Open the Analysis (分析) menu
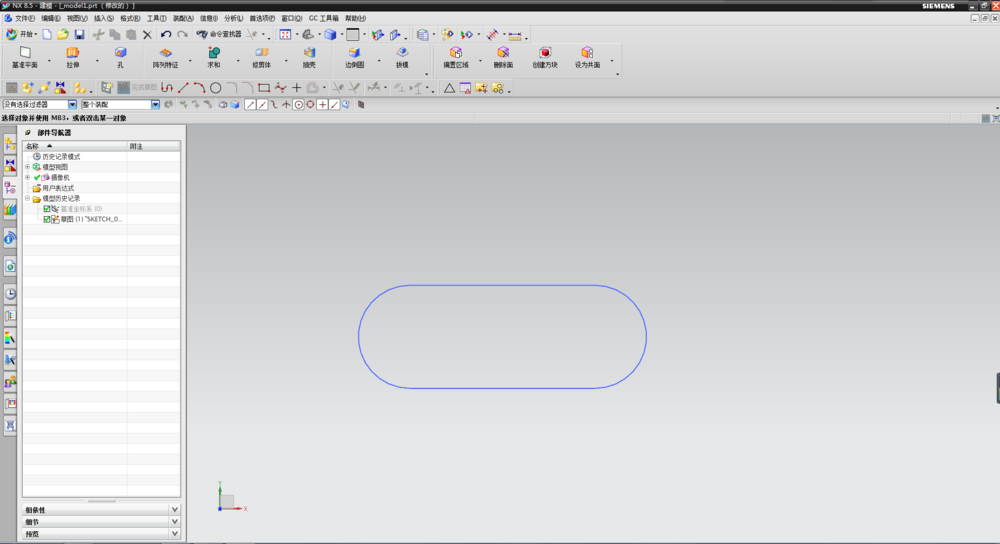Screen dimensions: 1000x544 coord(233,18)
